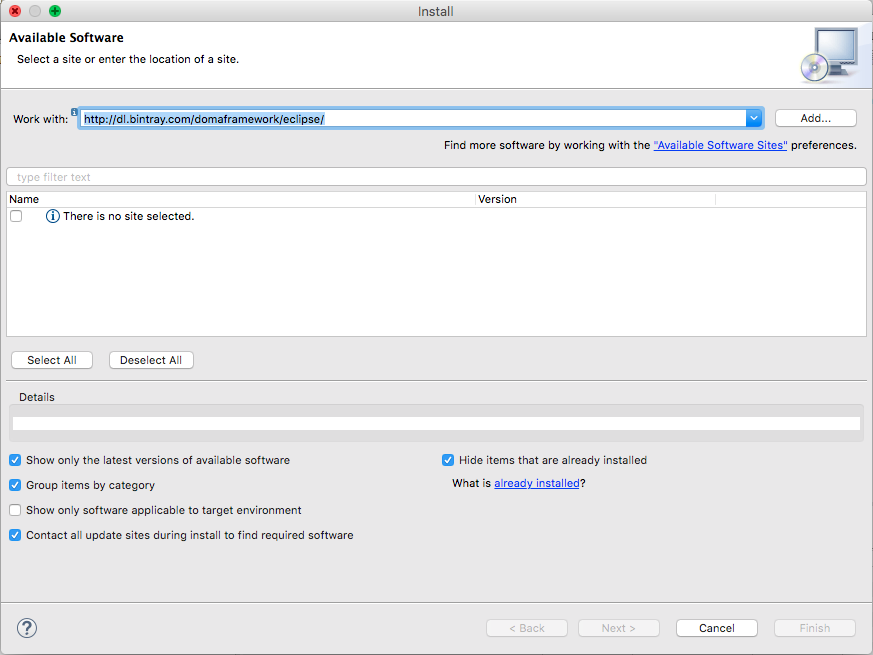Click the Back button
The height and width of the screenshot is (655, 873).
coord(527,628)
